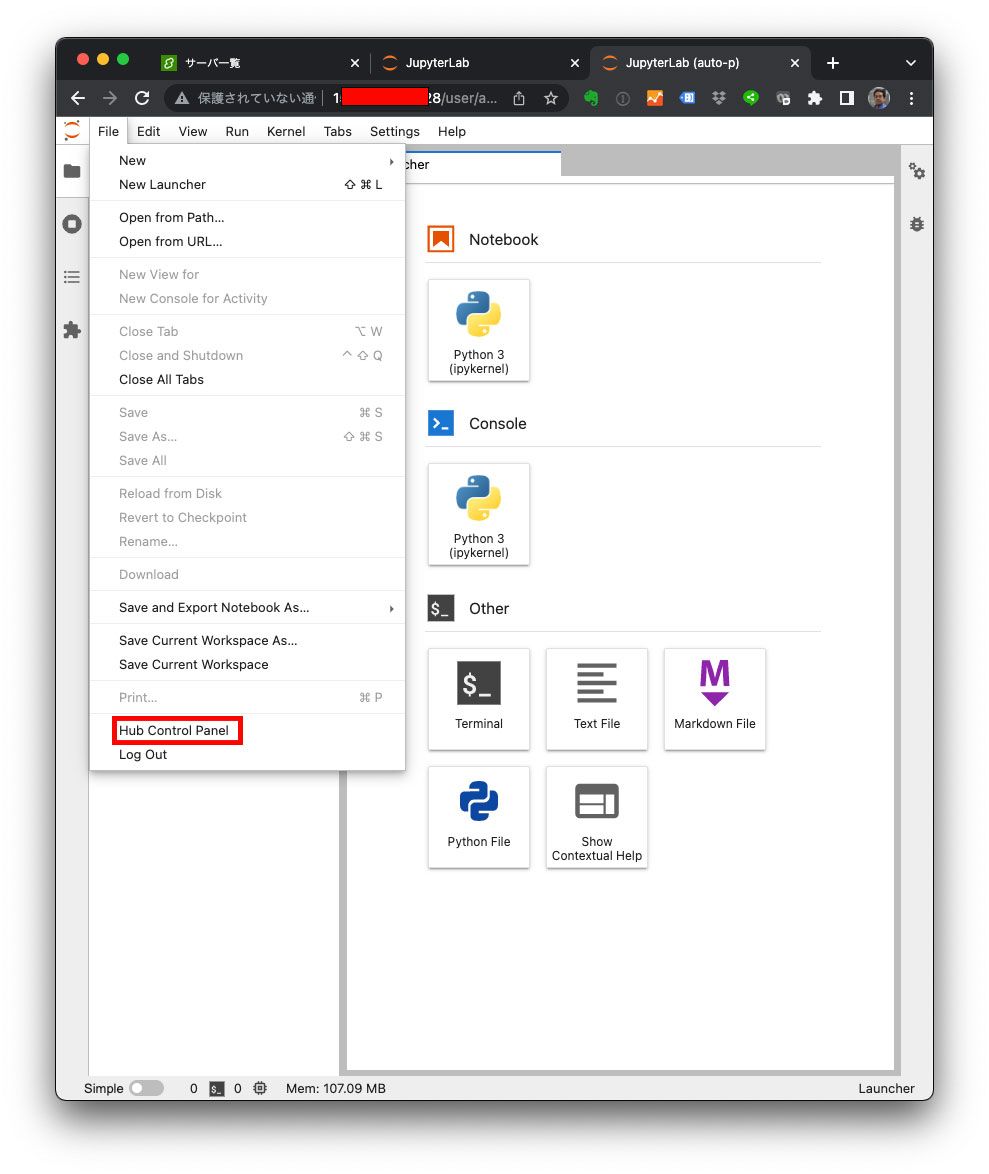Image resolution: width=989 pixels, height=1174 pixels.
Task: Choose Open from URL...
Action: (x=247, y=241)
